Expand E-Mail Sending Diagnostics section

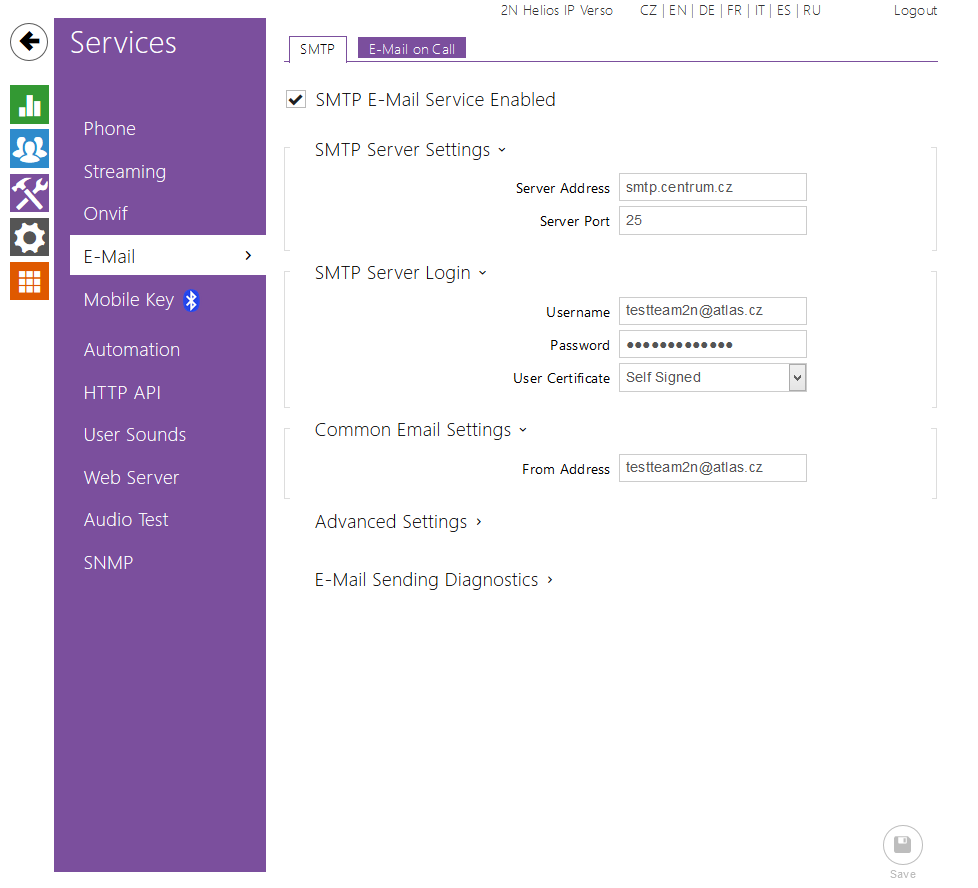(x=434, y=580)
